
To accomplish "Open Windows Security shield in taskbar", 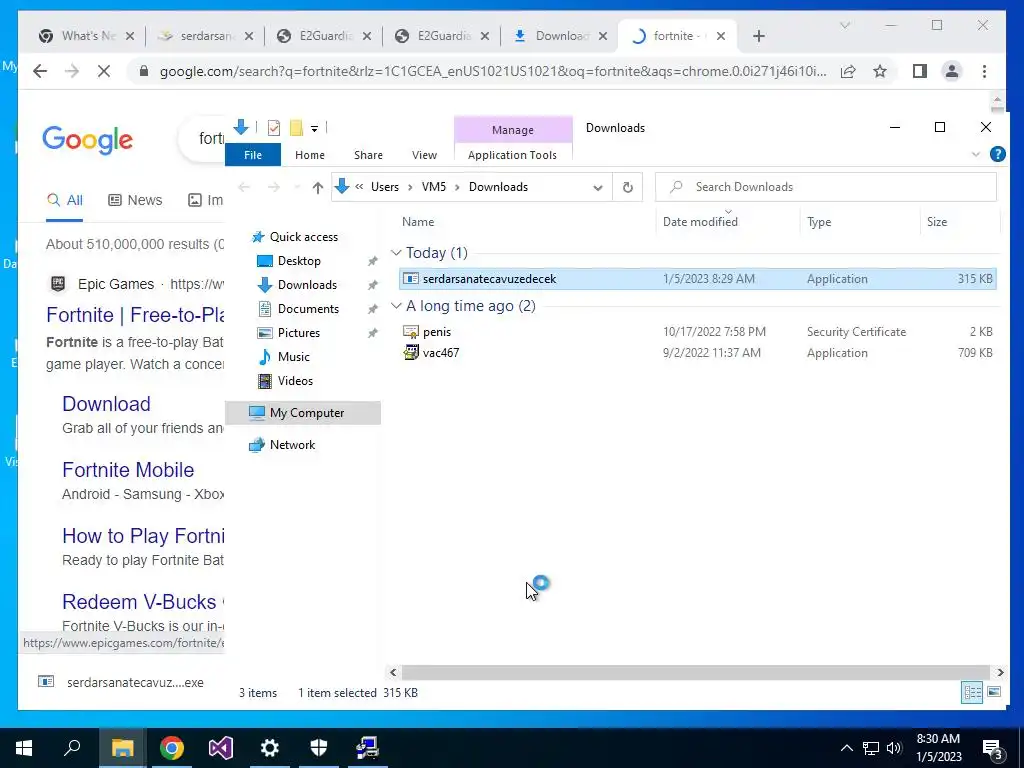I will pyautogui.click(x=319, y=748).
